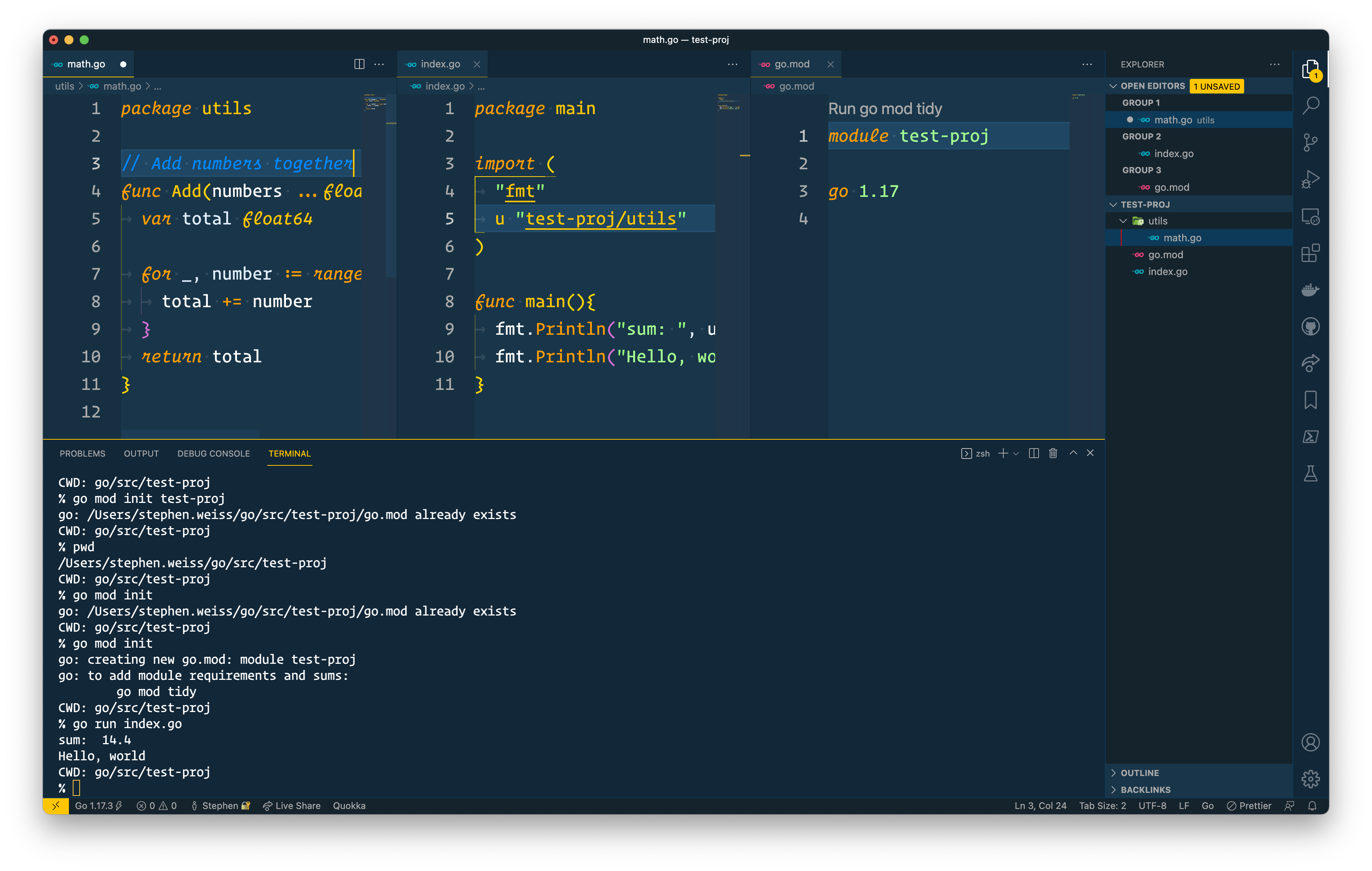Open the Search view

click(1310, 105)
